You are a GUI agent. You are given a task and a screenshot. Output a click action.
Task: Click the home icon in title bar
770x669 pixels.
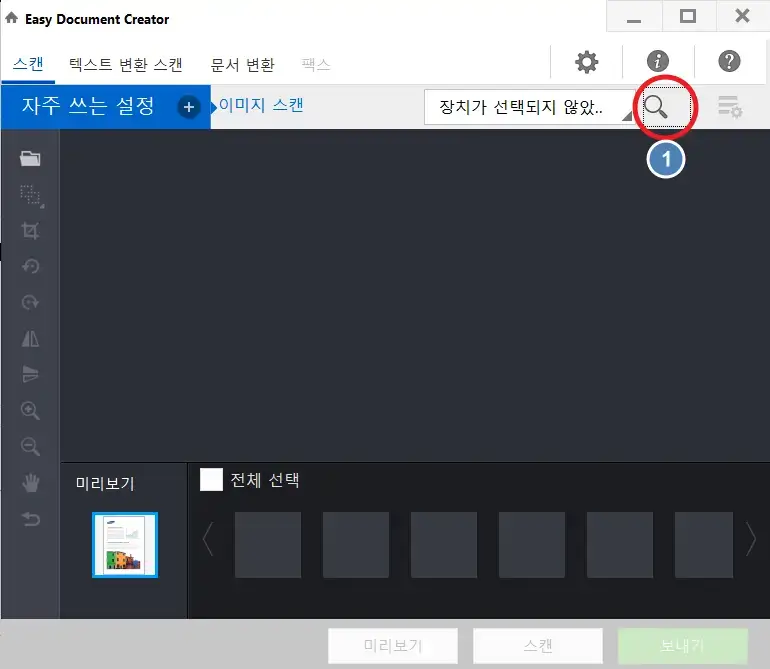[11, 18]
